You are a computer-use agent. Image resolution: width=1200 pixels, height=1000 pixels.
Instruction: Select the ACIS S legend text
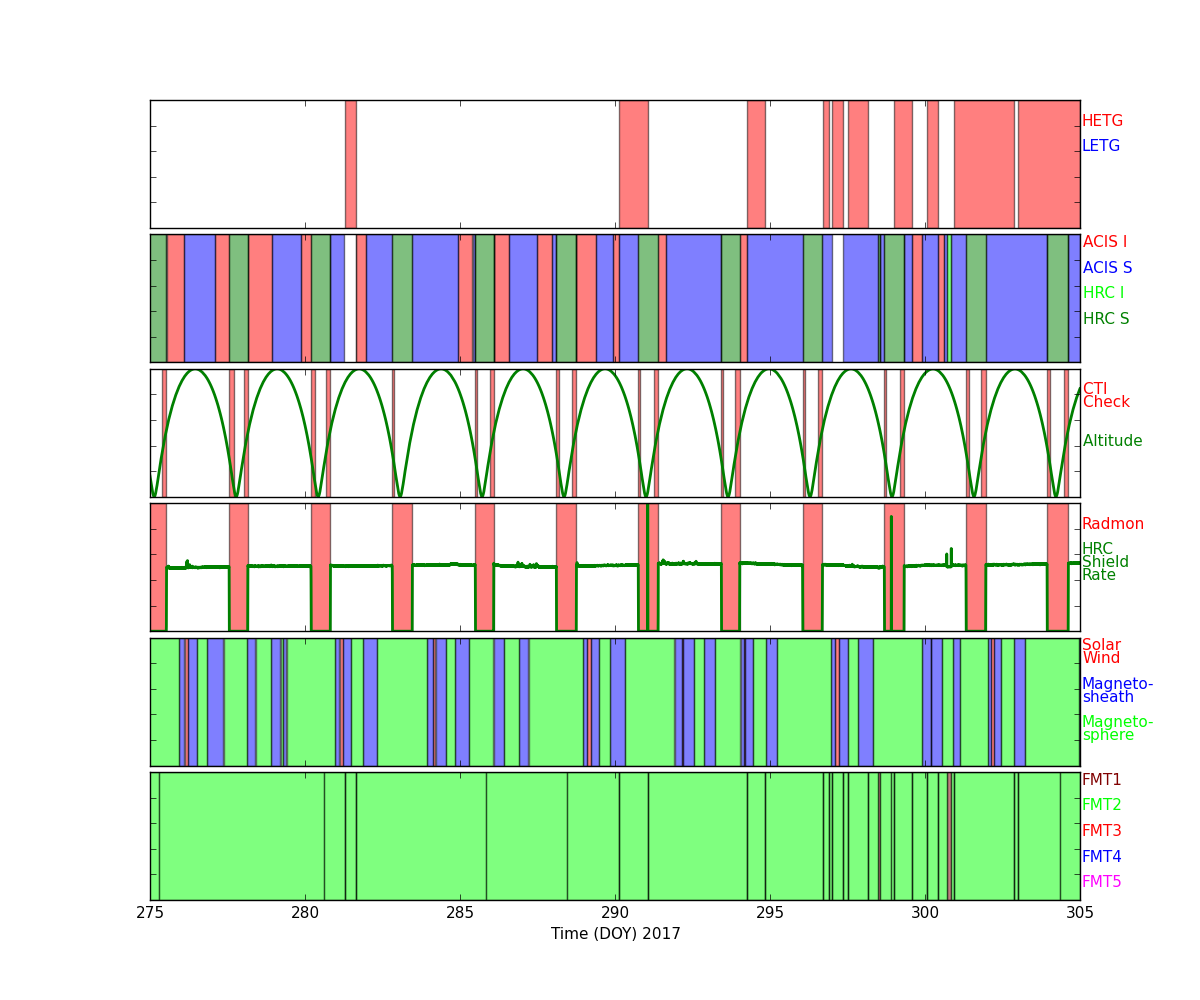(x=1106, y=268)
